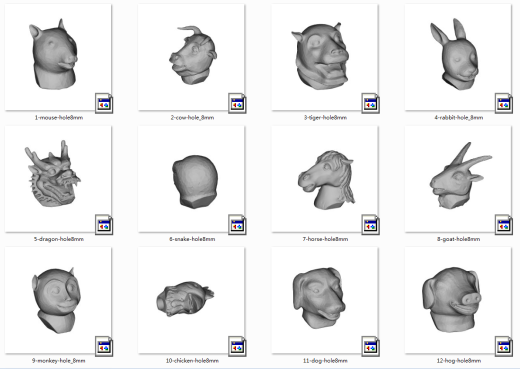
Task: Click the file type icon on the 4-rabbit thumbnail
Action: pyautogui.click(x=504, y=103)
